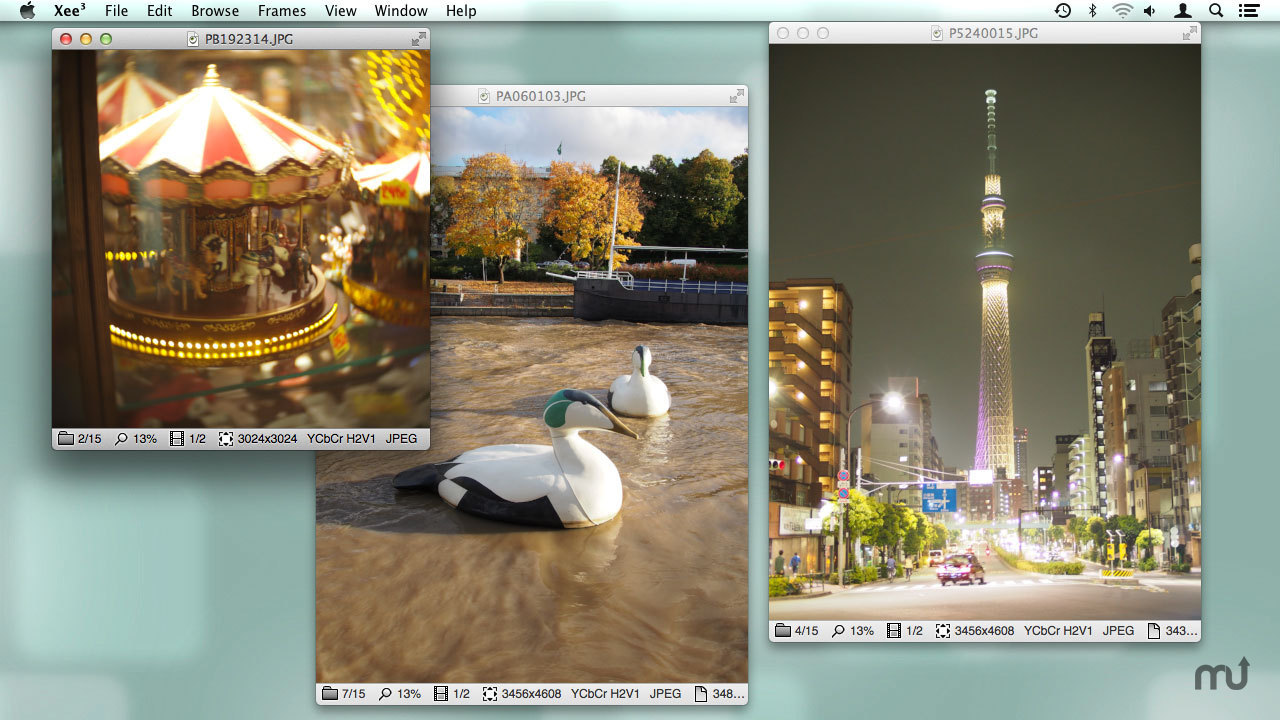Open the Frames menu
The image size is (1280, 720).
282,11
